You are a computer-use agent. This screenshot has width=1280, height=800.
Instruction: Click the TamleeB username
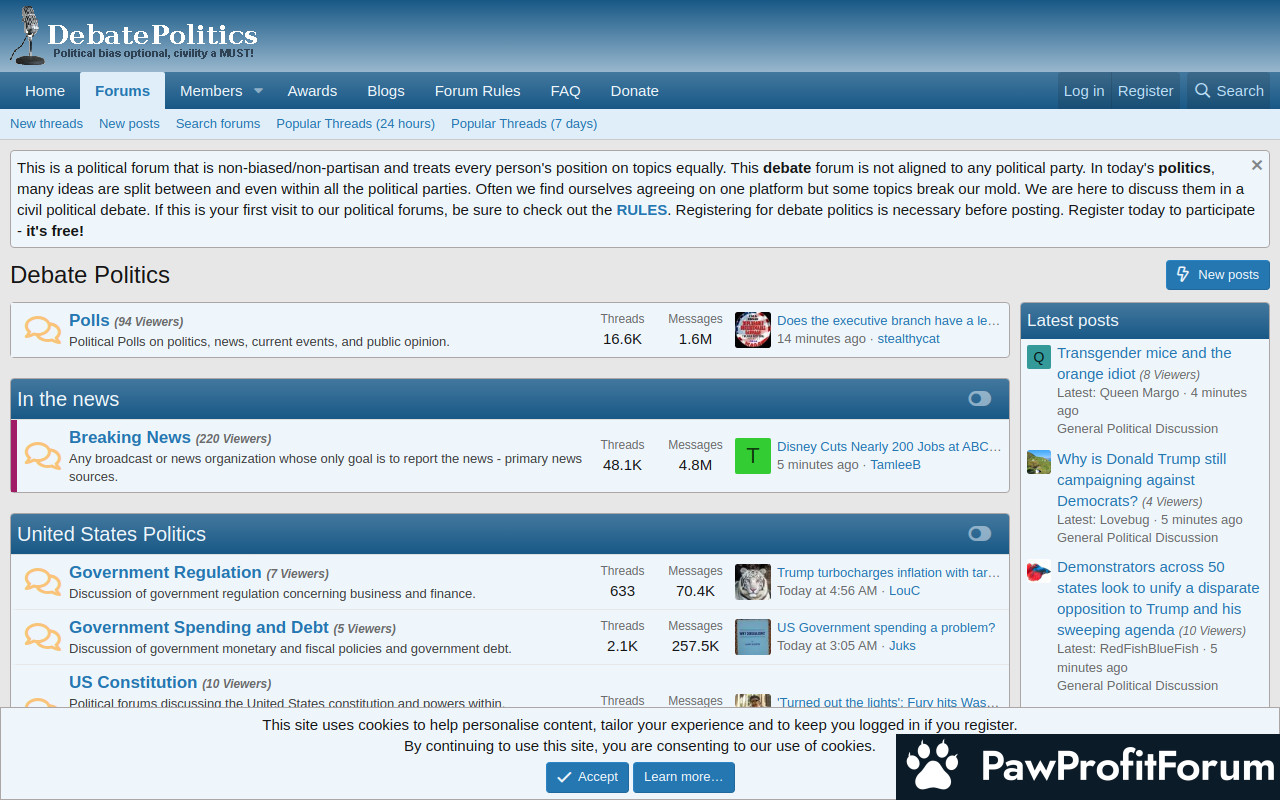click(x=895, y=465)
